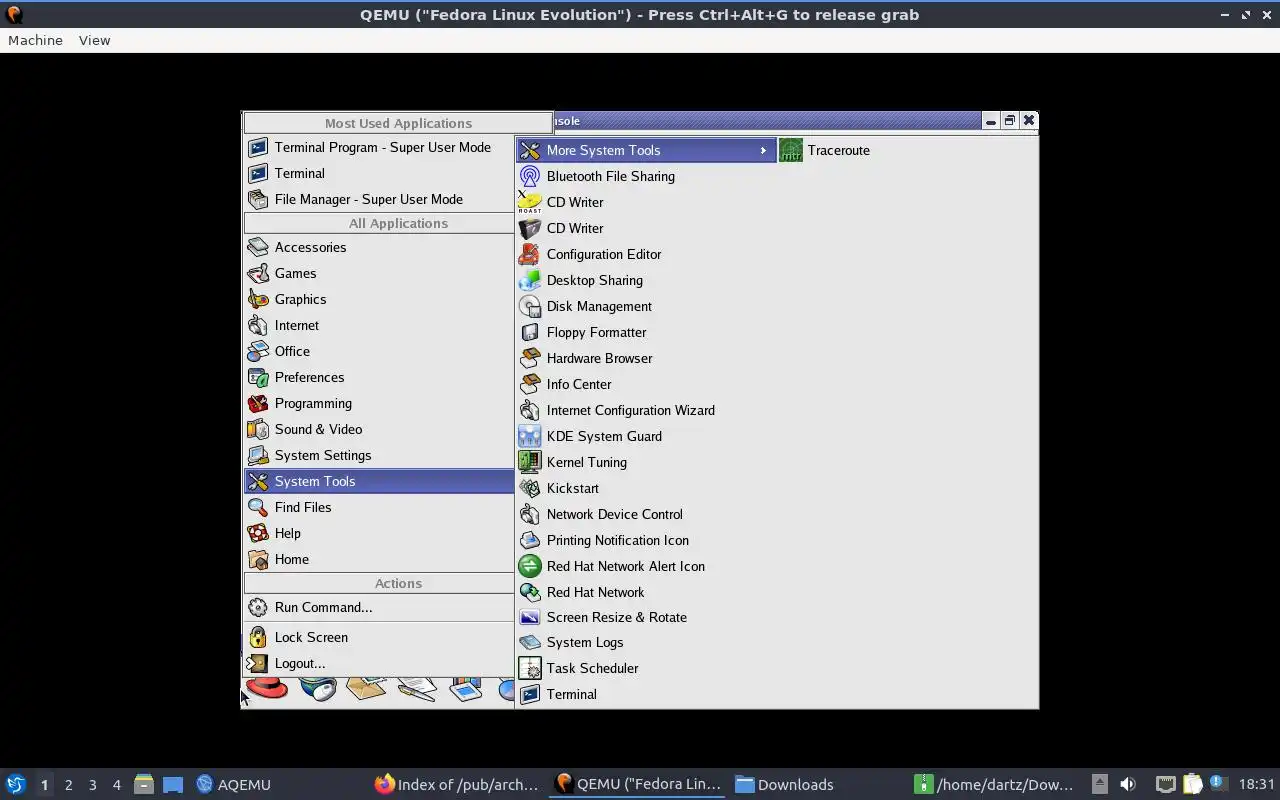
Task: Choose Logout...
Action: pos(379,663)
